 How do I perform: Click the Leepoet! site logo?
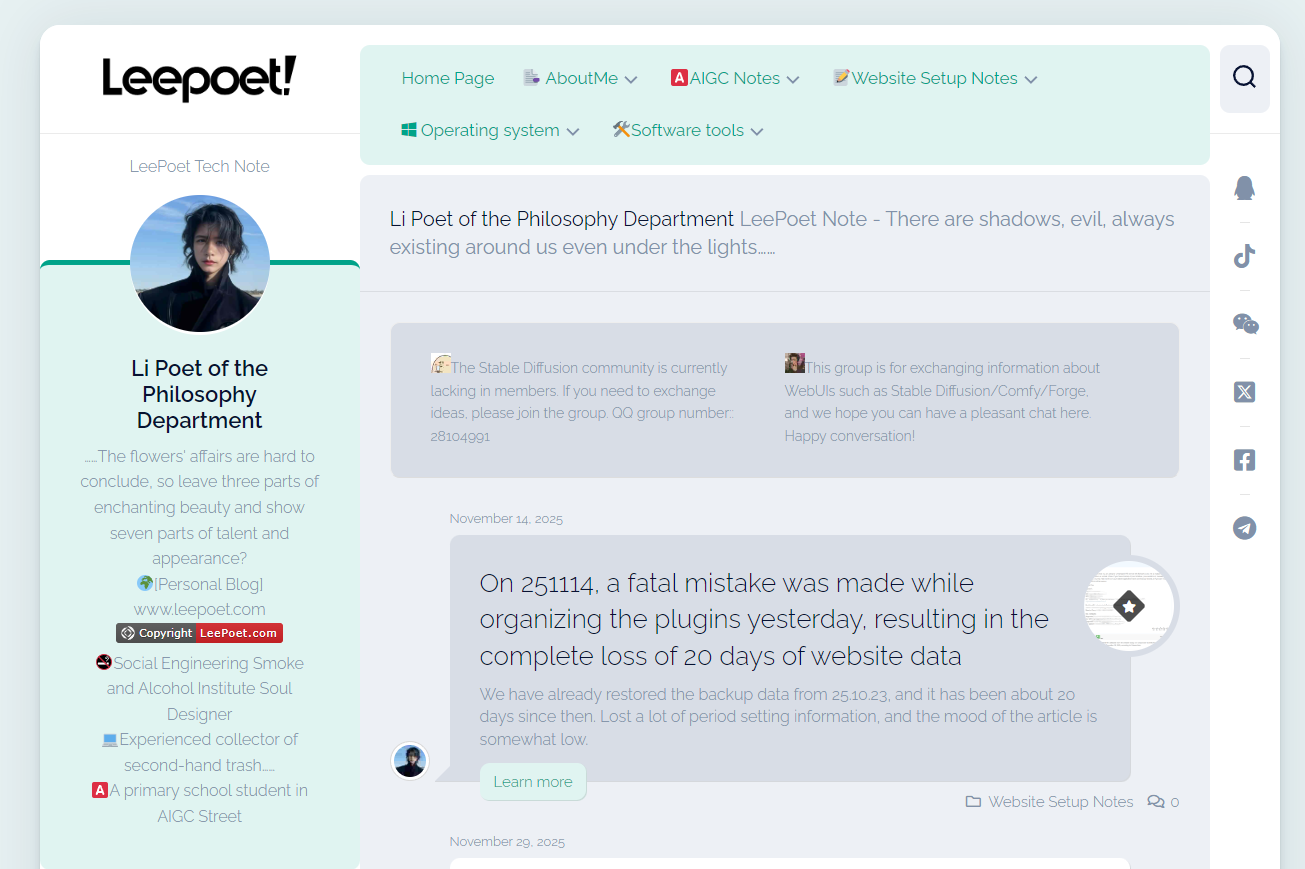point(199,78)
